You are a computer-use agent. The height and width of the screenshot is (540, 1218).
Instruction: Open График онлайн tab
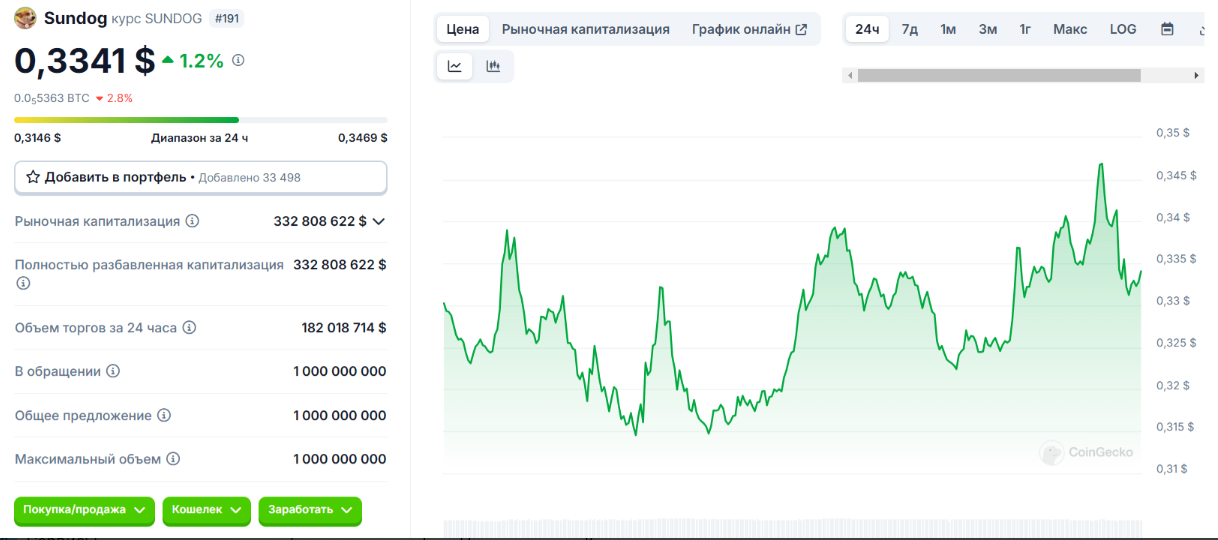coord(750,29)
